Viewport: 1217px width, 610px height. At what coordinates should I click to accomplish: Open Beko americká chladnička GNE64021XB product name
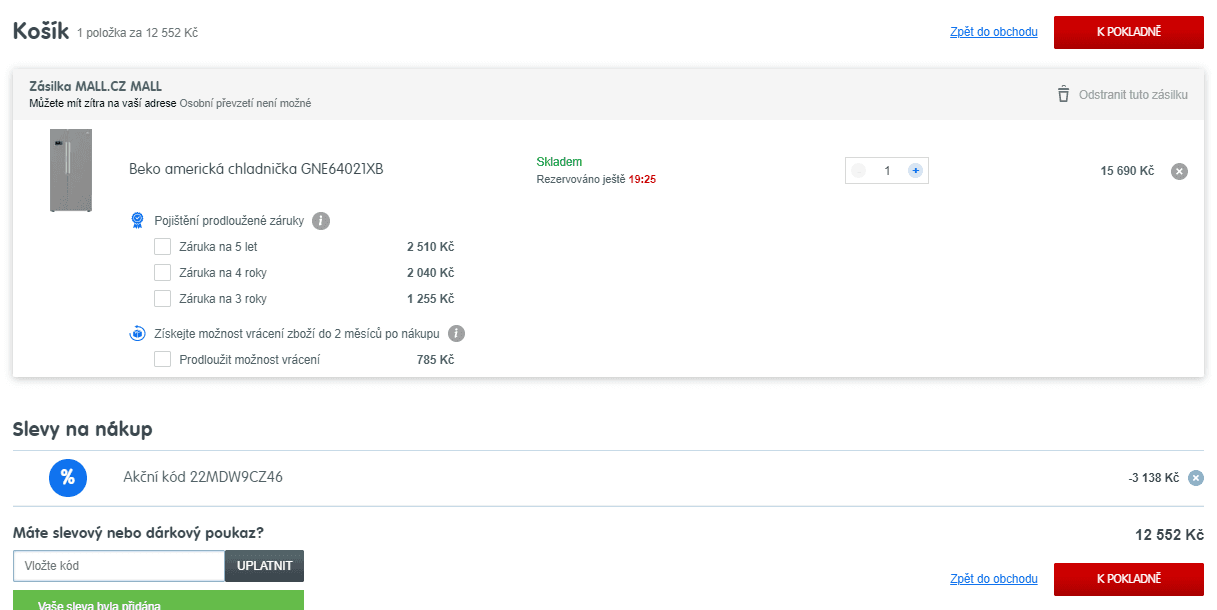pos(256,169)
